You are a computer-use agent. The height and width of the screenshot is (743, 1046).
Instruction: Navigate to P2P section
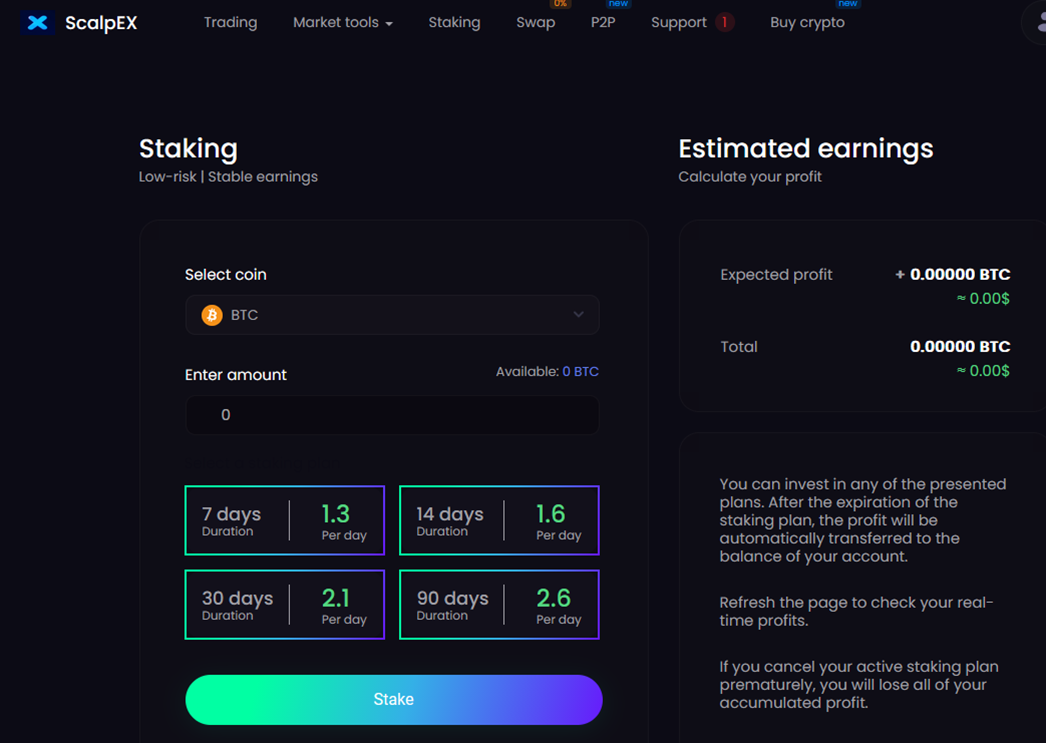tap(603, 23)
